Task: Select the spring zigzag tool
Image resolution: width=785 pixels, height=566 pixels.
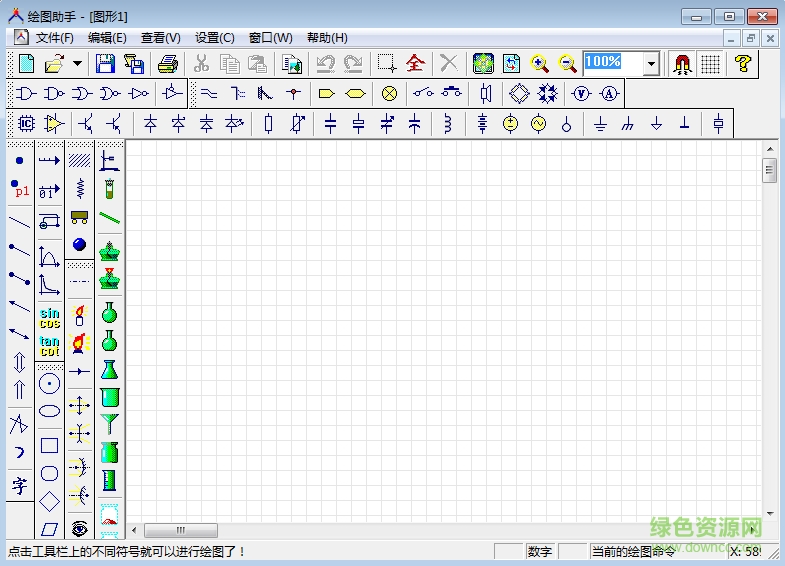Action: pos(80,189)
